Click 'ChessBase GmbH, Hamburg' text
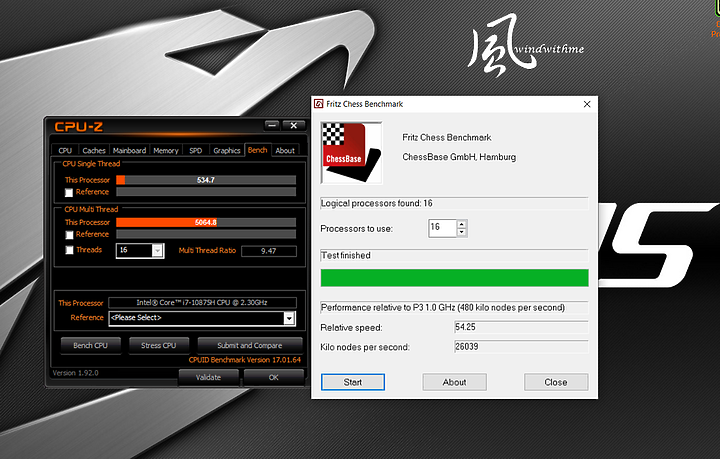The width and height of the screenshot is (720, 459). coord(459,157)
